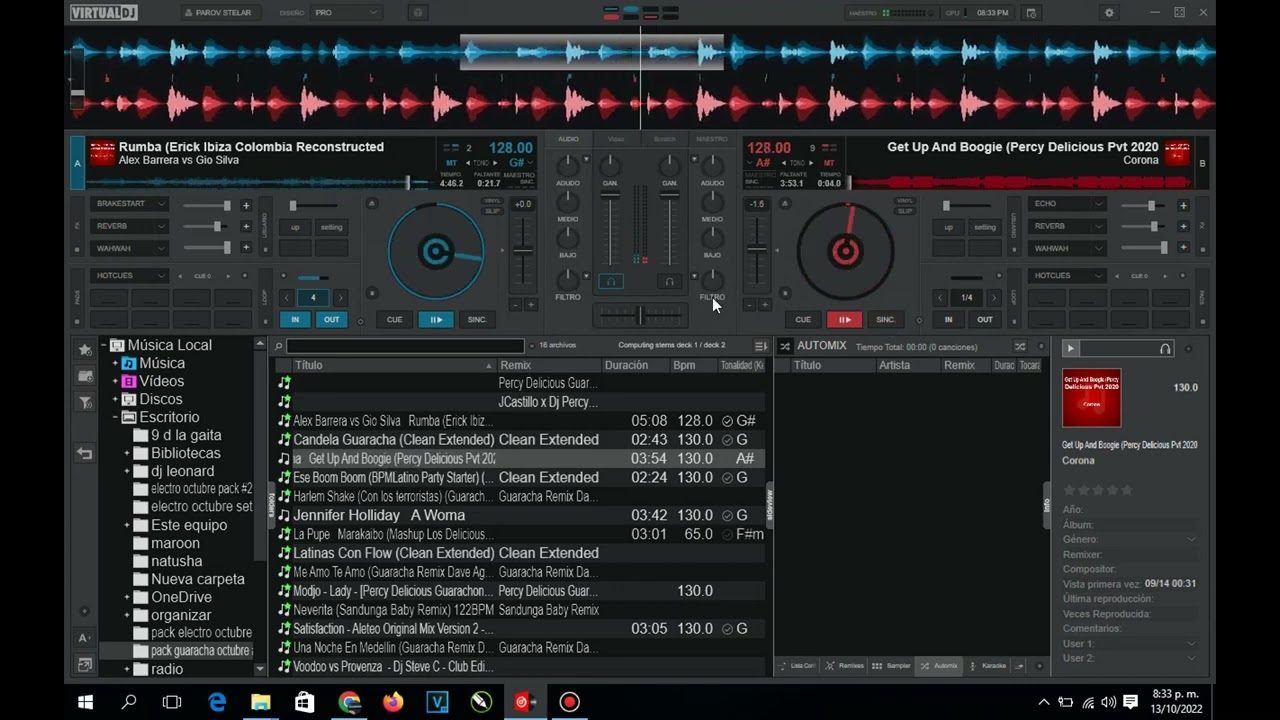Toggle VINYL mode on left deck
This screenshot has height=720, width=1280.
(492, 201)
